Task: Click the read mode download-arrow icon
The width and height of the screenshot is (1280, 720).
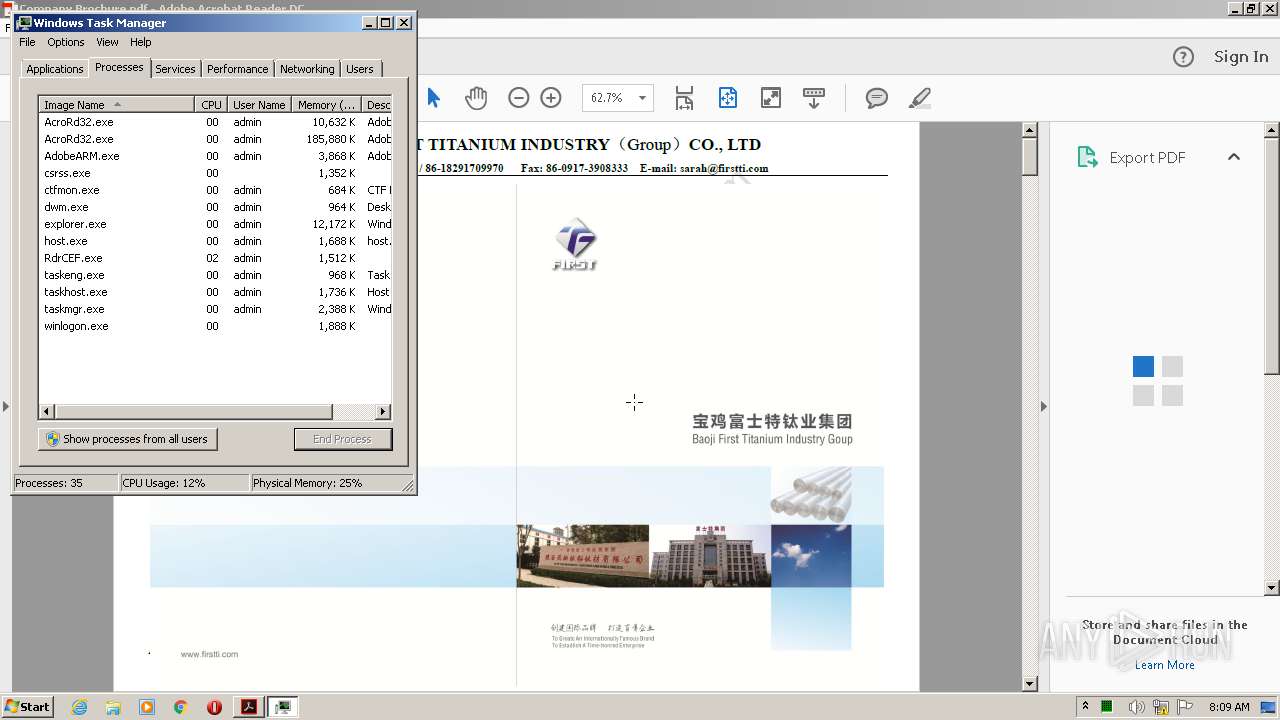Action: coord(814,97)
